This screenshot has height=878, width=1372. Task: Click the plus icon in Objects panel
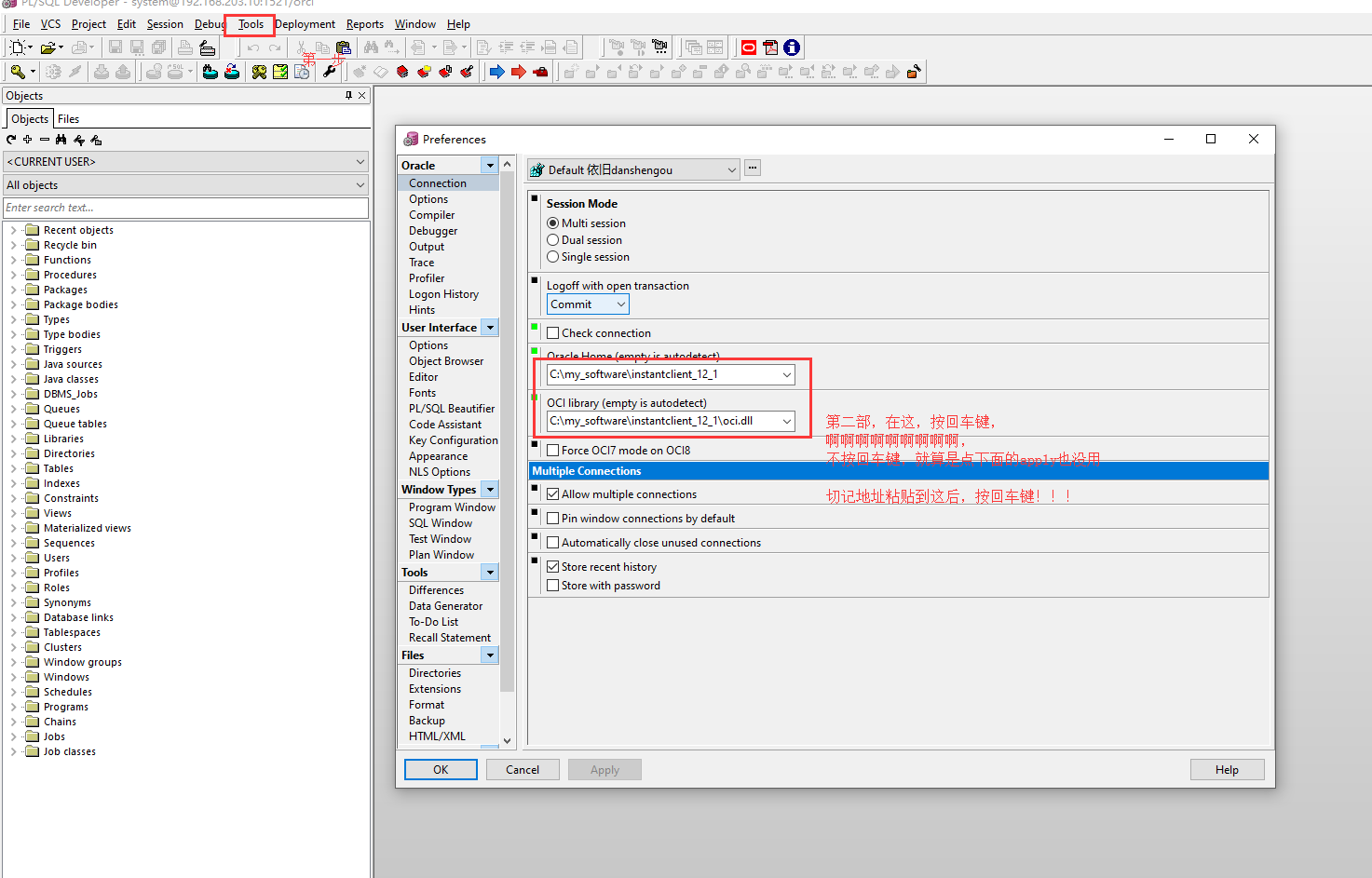(28, 140)
